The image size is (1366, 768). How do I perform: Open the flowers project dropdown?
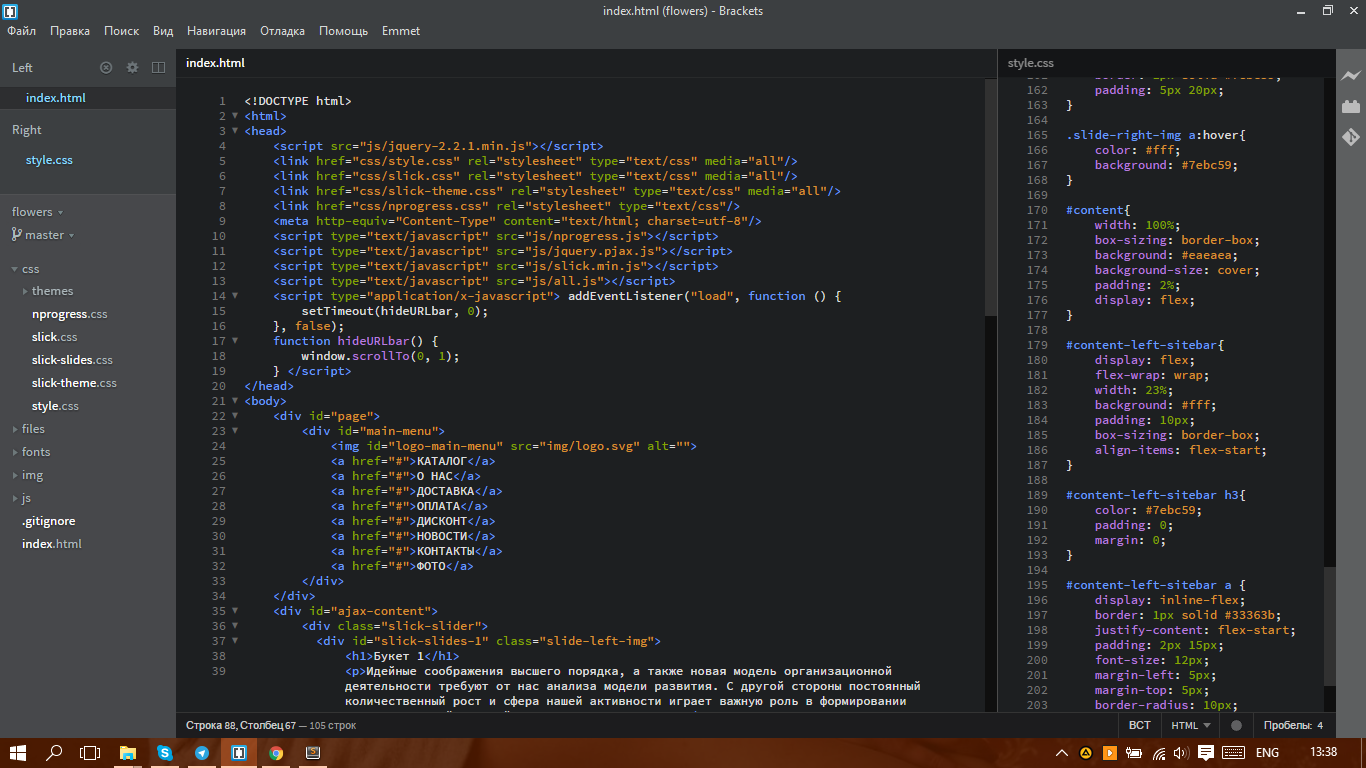point(38,212)
